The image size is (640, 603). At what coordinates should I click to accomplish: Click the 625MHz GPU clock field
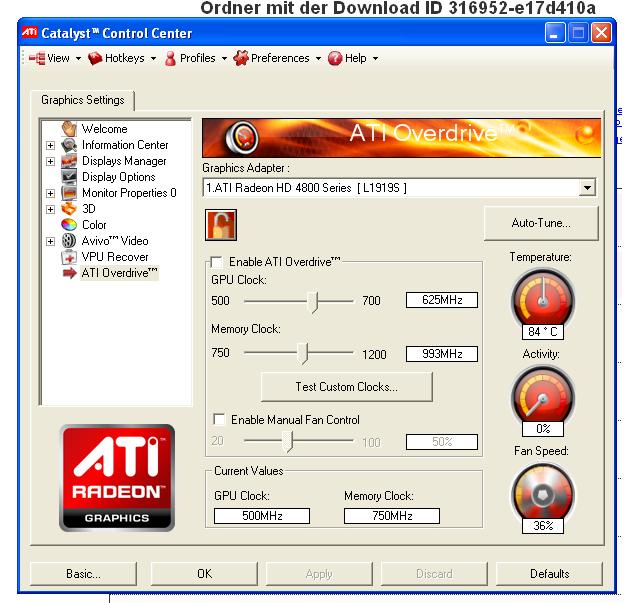[442, 300]
